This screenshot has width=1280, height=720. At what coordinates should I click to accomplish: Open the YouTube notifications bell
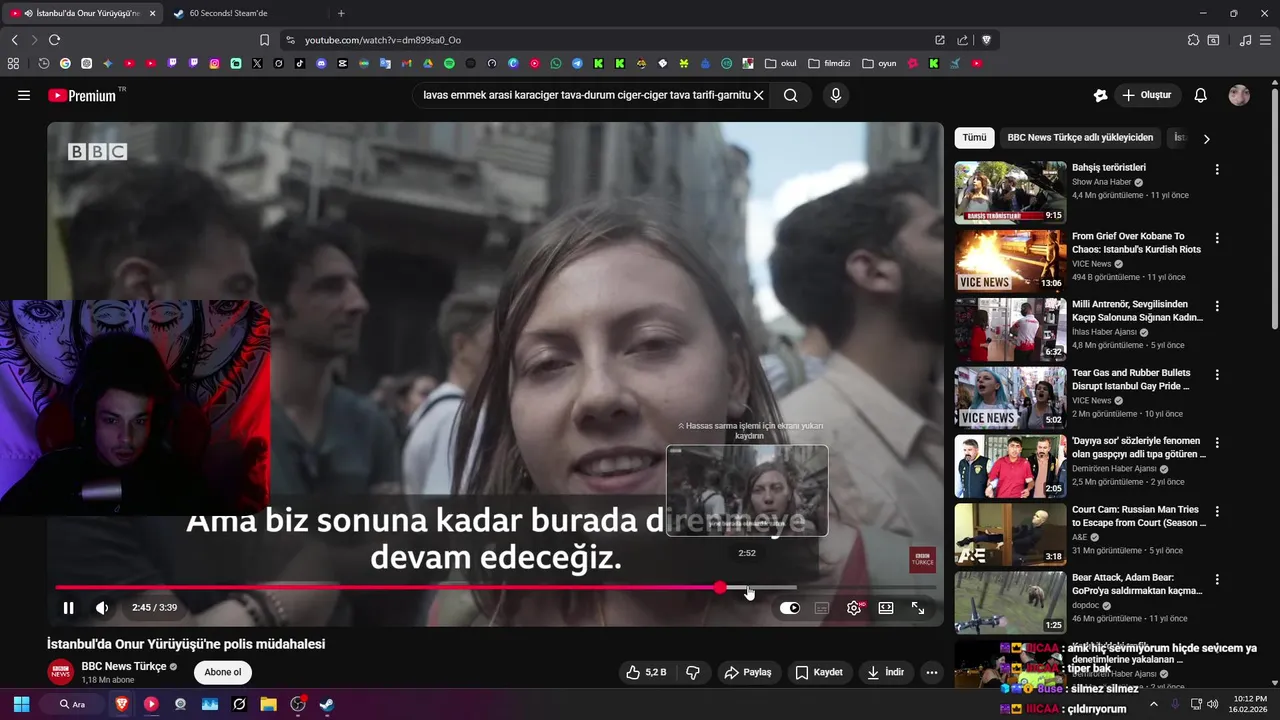pyautogui.click(x=1201, y=95)
